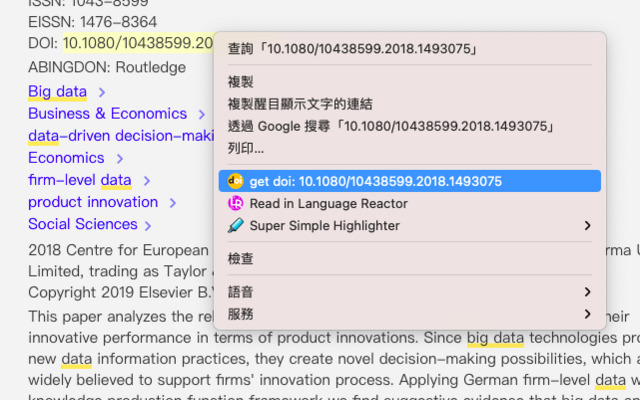Viewport: 640px width, 400px height.
Task: Select 列印... from the context menu
Action: (x=246, y=148)
